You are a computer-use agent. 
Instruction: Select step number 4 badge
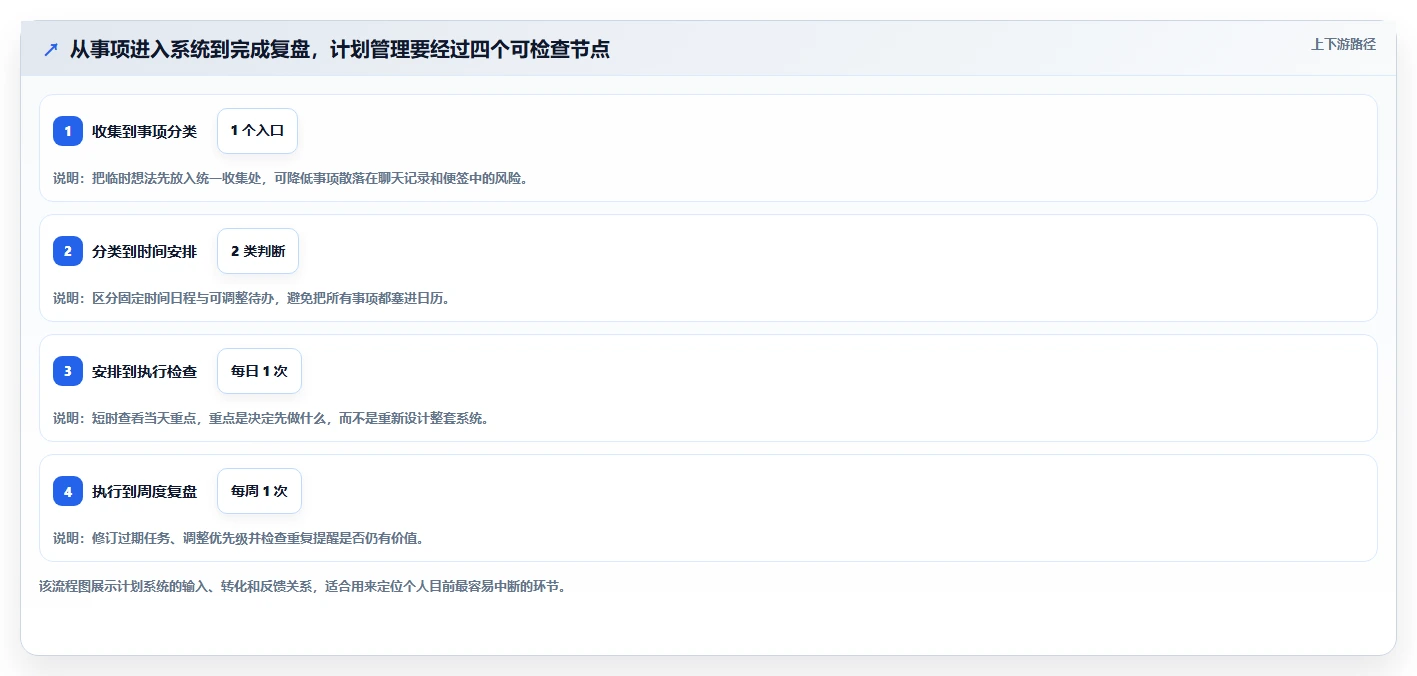(x=68, y=491)
